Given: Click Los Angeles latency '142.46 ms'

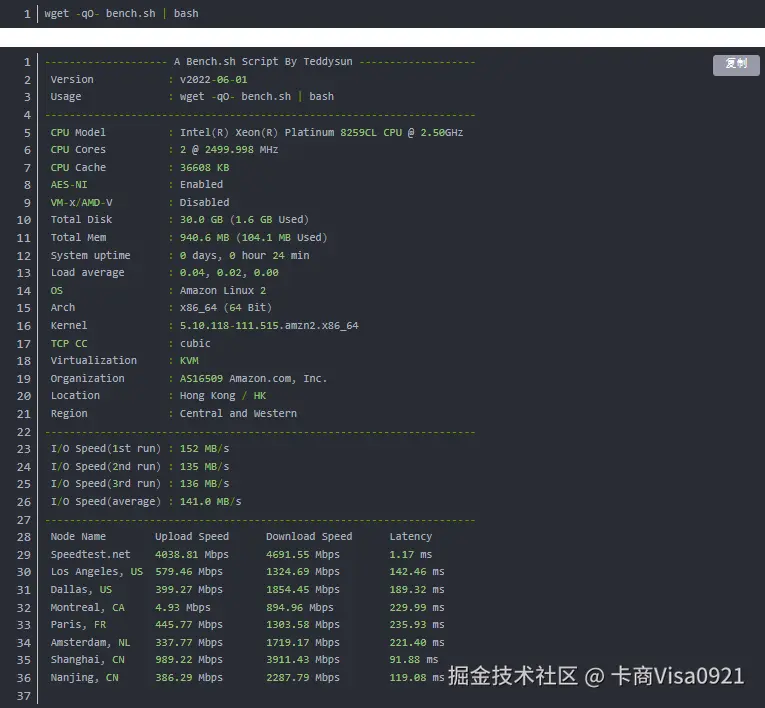Looking at the screenshot, I should tap(417, 572).
